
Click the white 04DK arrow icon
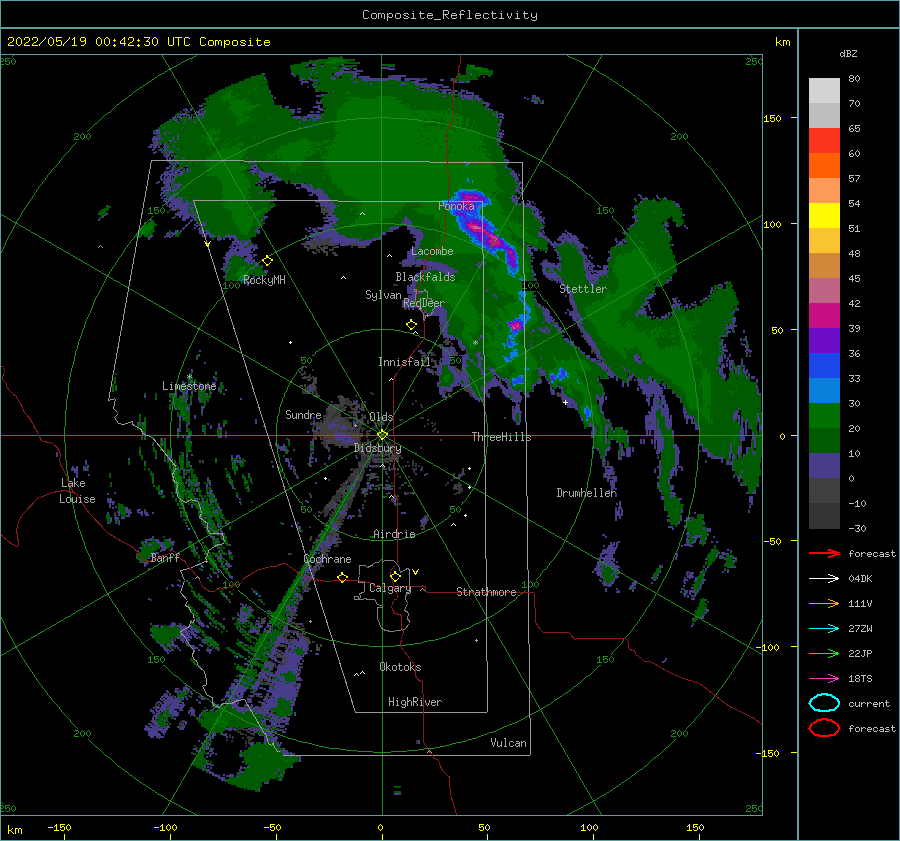824,578
